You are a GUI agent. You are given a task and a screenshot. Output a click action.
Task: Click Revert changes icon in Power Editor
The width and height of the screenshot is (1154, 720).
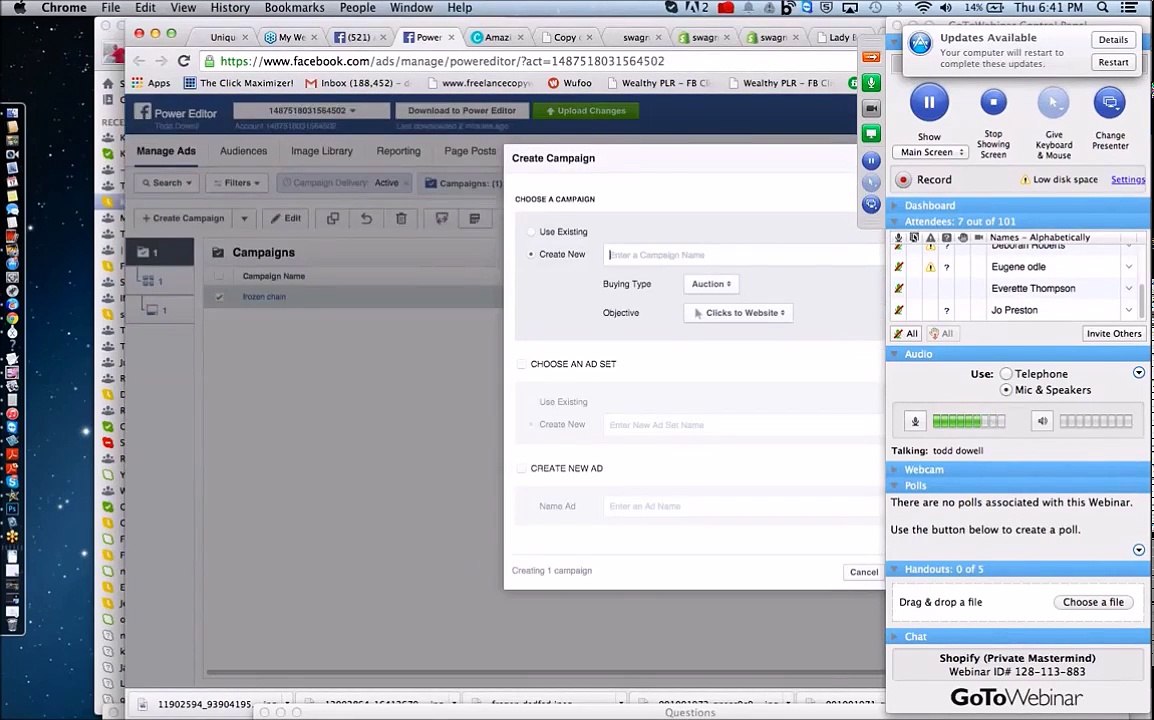pyautogui.click(x=367, y=218)
